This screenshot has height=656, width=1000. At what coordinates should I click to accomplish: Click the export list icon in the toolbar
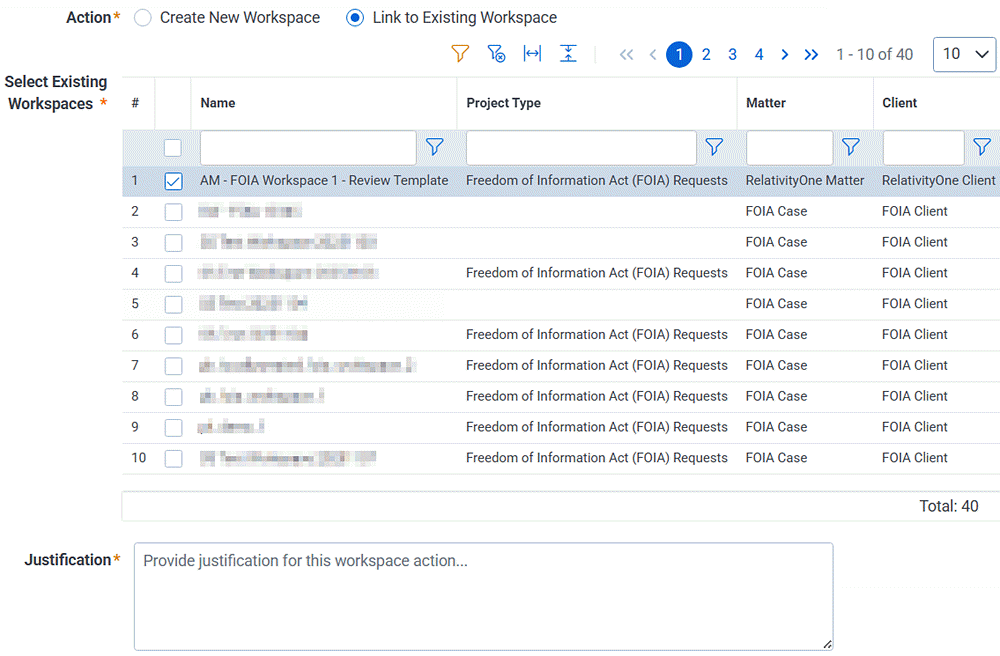tap(568, 54)
